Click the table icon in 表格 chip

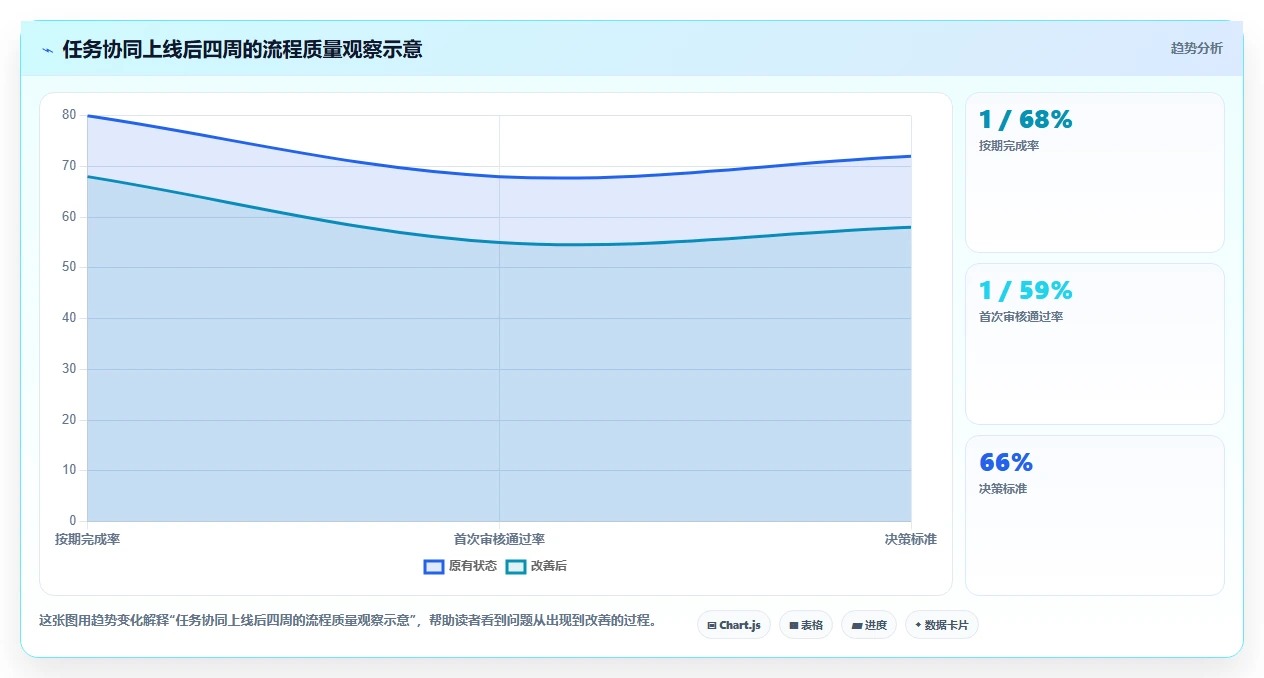tap(794, 625)
